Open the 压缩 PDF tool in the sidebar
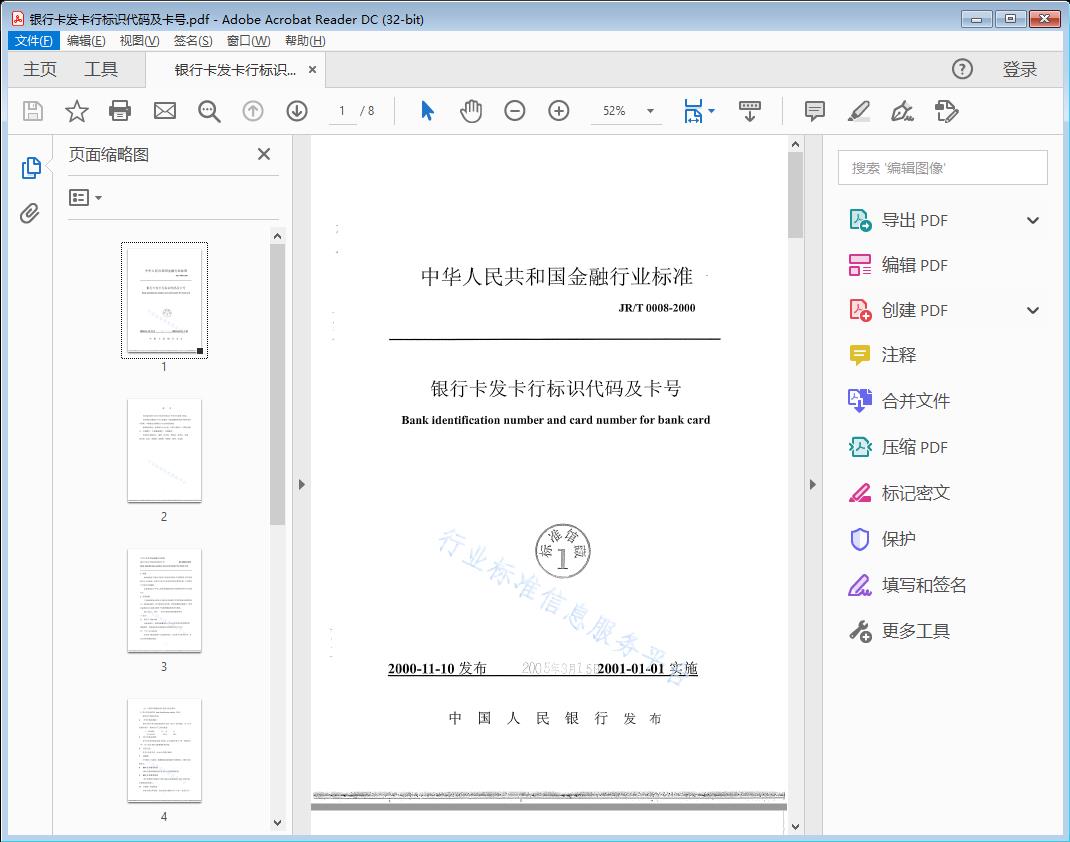Screen dimensions: 1070x842 pos(914,447)
